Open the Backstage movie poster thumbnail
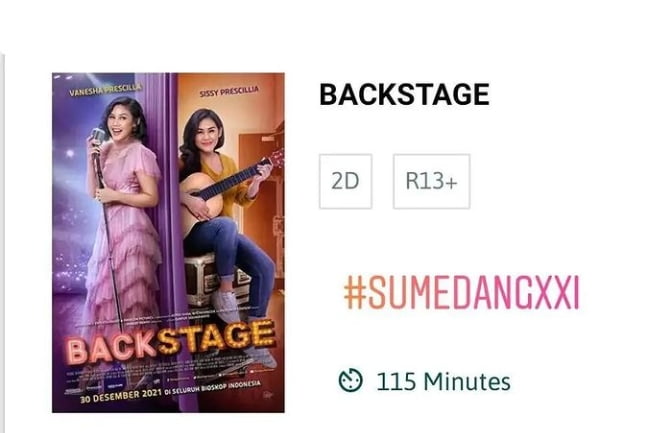Image resolution: width=664 pixels, height=433 pixels. (168, 243)
